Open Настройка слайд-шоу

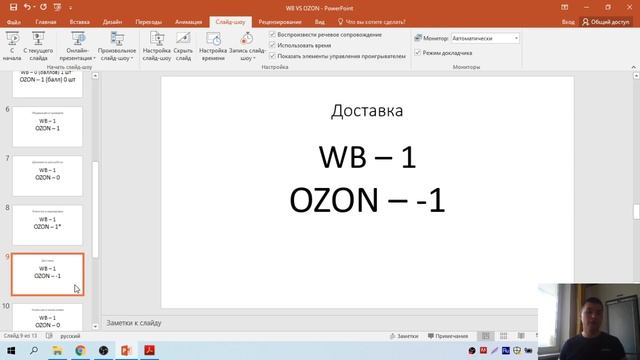click(x=157, y=46)
